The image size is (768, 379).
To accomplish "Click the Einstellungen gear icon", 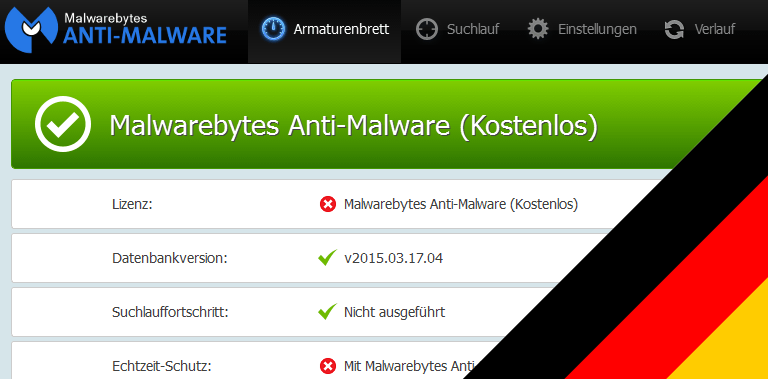I will click(x=538, y=29).
